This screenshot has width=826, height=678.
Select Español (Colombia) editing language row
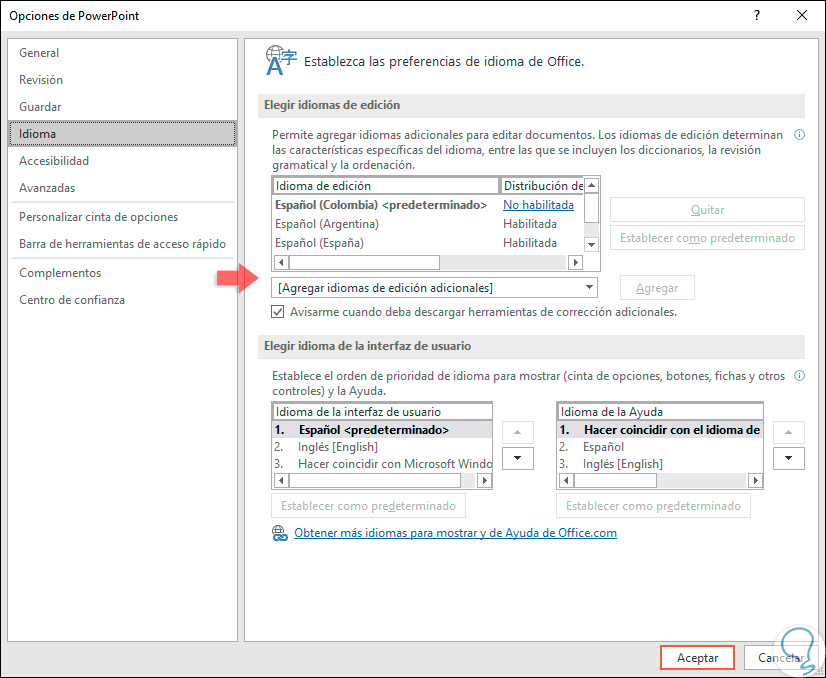[428, 204]
